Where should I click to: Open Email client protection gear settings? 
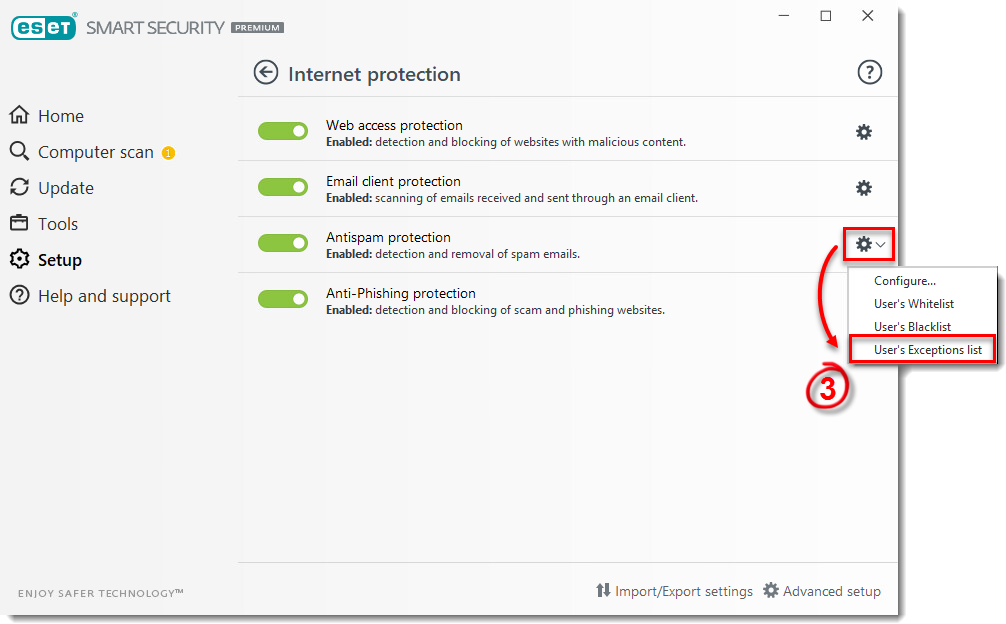[864, 188]
